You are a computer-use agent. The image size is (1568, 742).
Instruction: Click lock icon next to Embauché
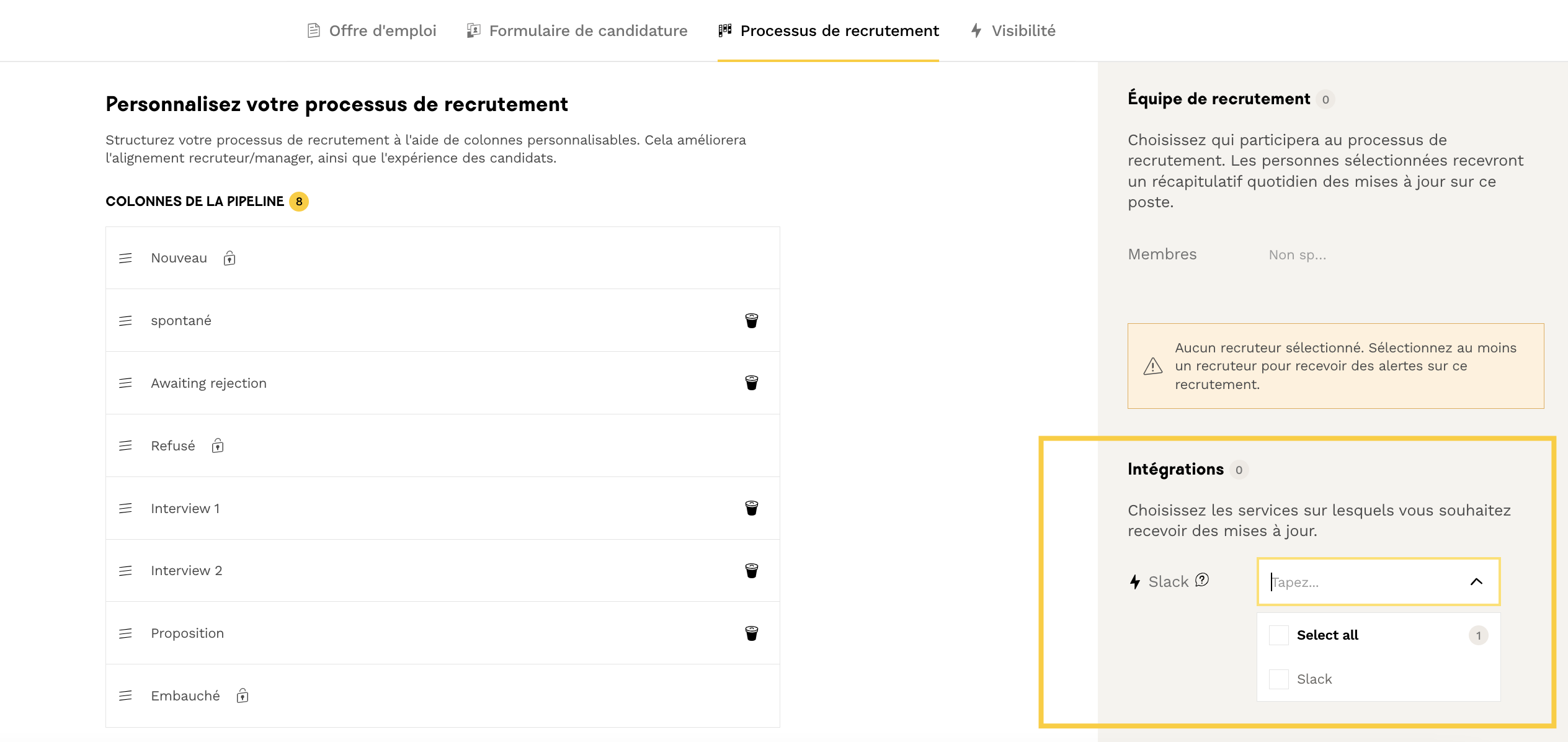[243, 696]
